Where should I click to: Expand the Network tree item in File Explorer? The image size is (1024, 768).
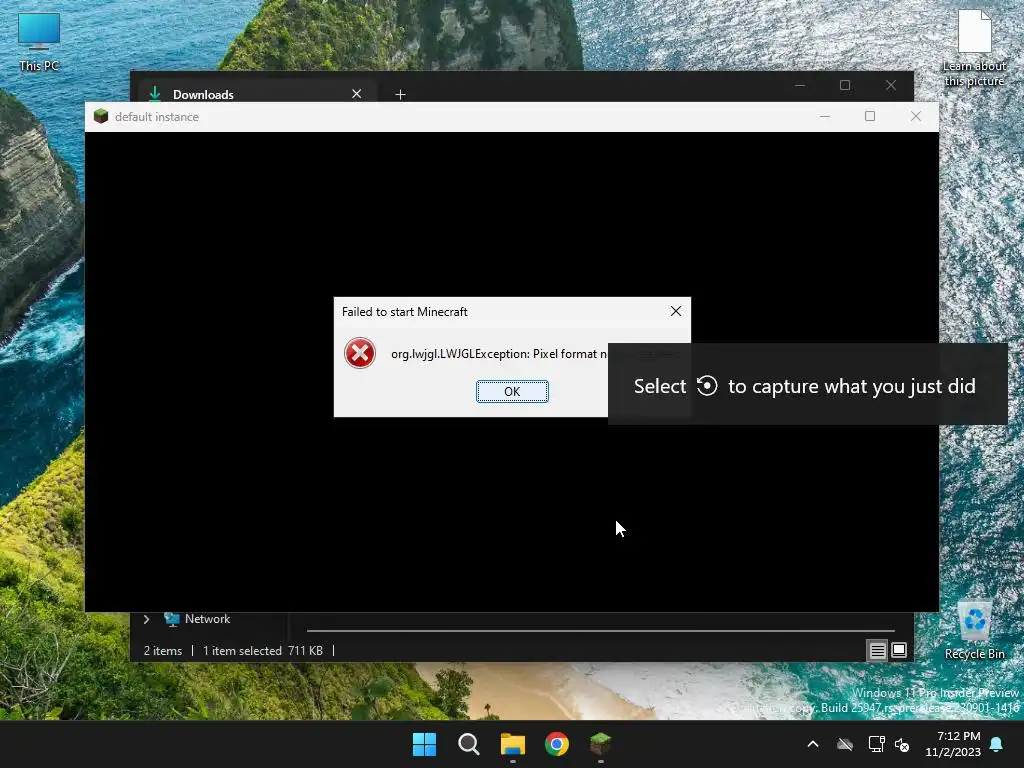(x=146, y=619)
